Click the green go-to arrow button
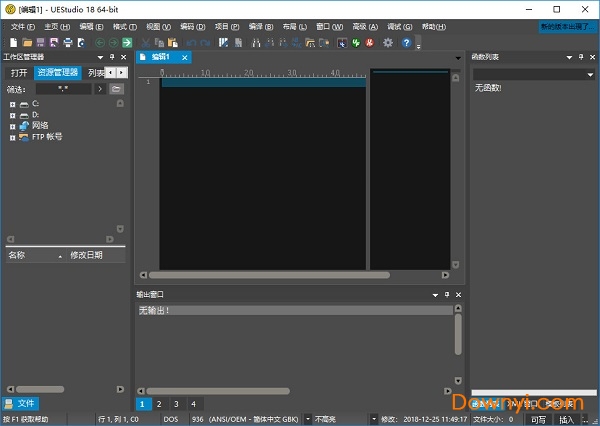Screen dimensions: 600x426 [x=127, y=42]
